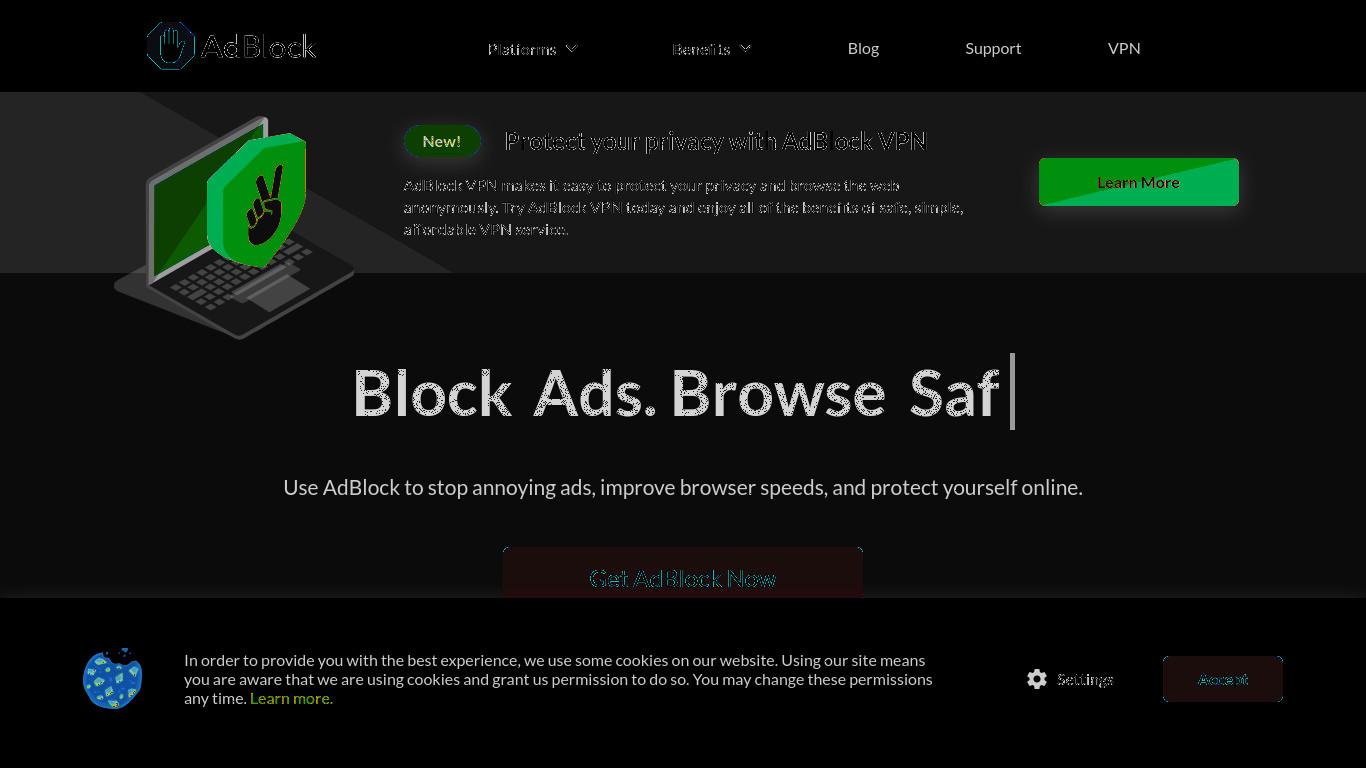Accept the cookies
Image resolution: width=1366 pixels, height=768 pixels.
pyautogui.click(x=1223, y=679)
